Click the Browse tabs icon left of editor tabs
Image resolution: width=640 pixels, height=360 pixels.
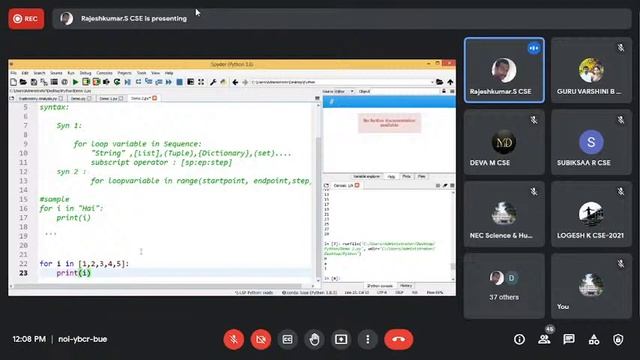coord(12,98)
